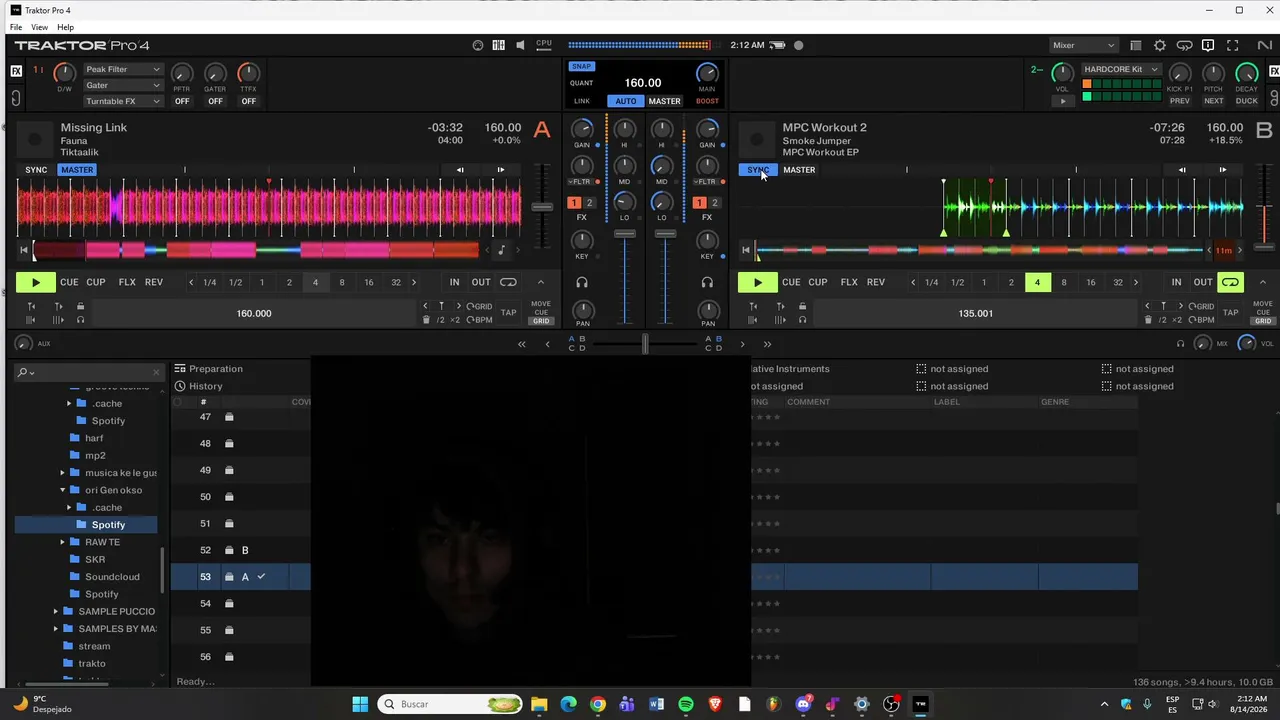Select the Soundcloud folder
The image size is (1280, 720).
(x=112, y=577)
